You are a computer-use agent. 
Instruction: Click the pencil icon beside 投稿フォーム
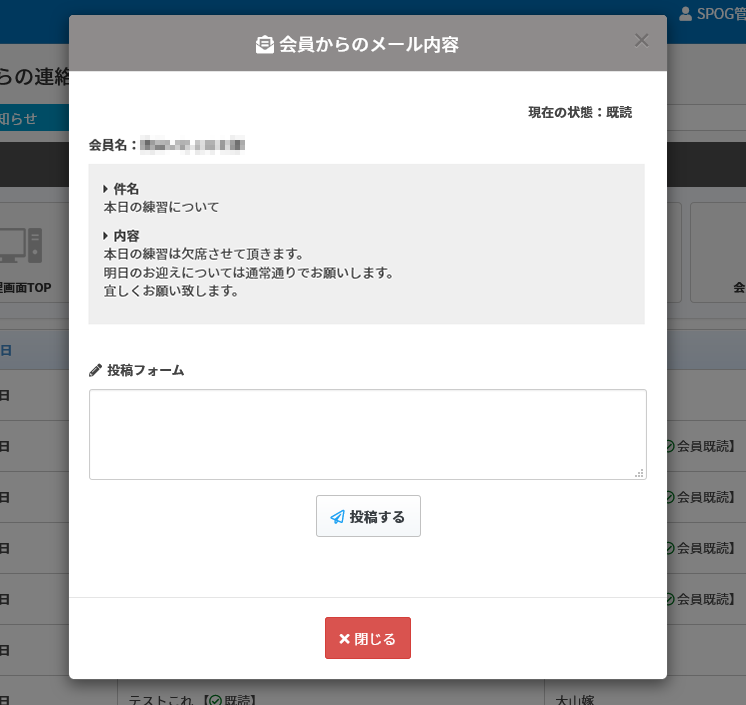point(95,371)
